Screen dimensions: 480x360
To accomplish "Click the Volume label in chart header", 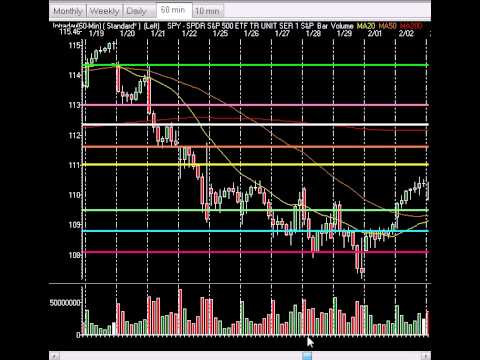I will coord(342,26).
